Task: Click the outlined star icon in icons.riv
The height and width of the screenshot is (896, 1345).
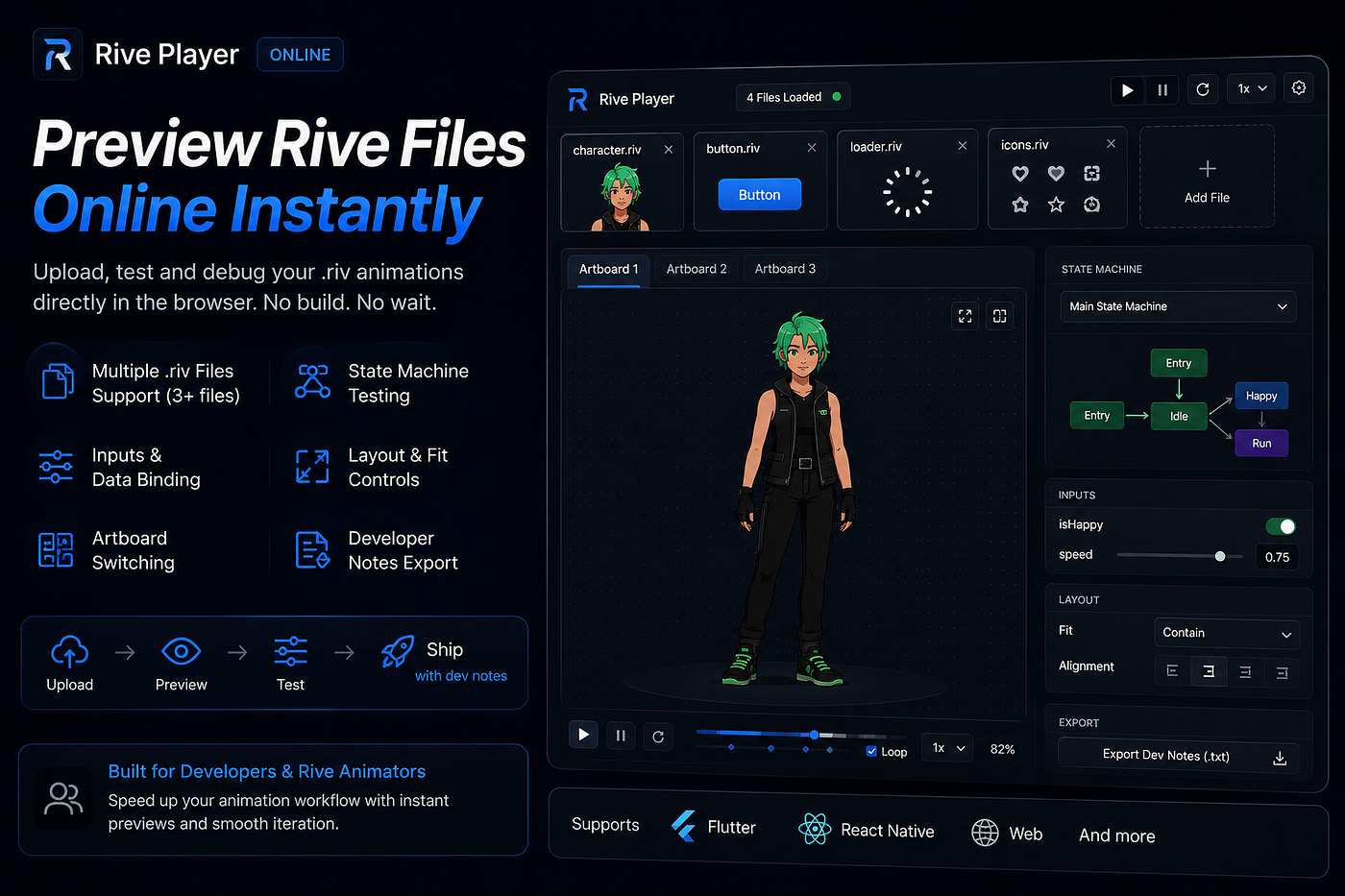Action: tap(1056, 205)
